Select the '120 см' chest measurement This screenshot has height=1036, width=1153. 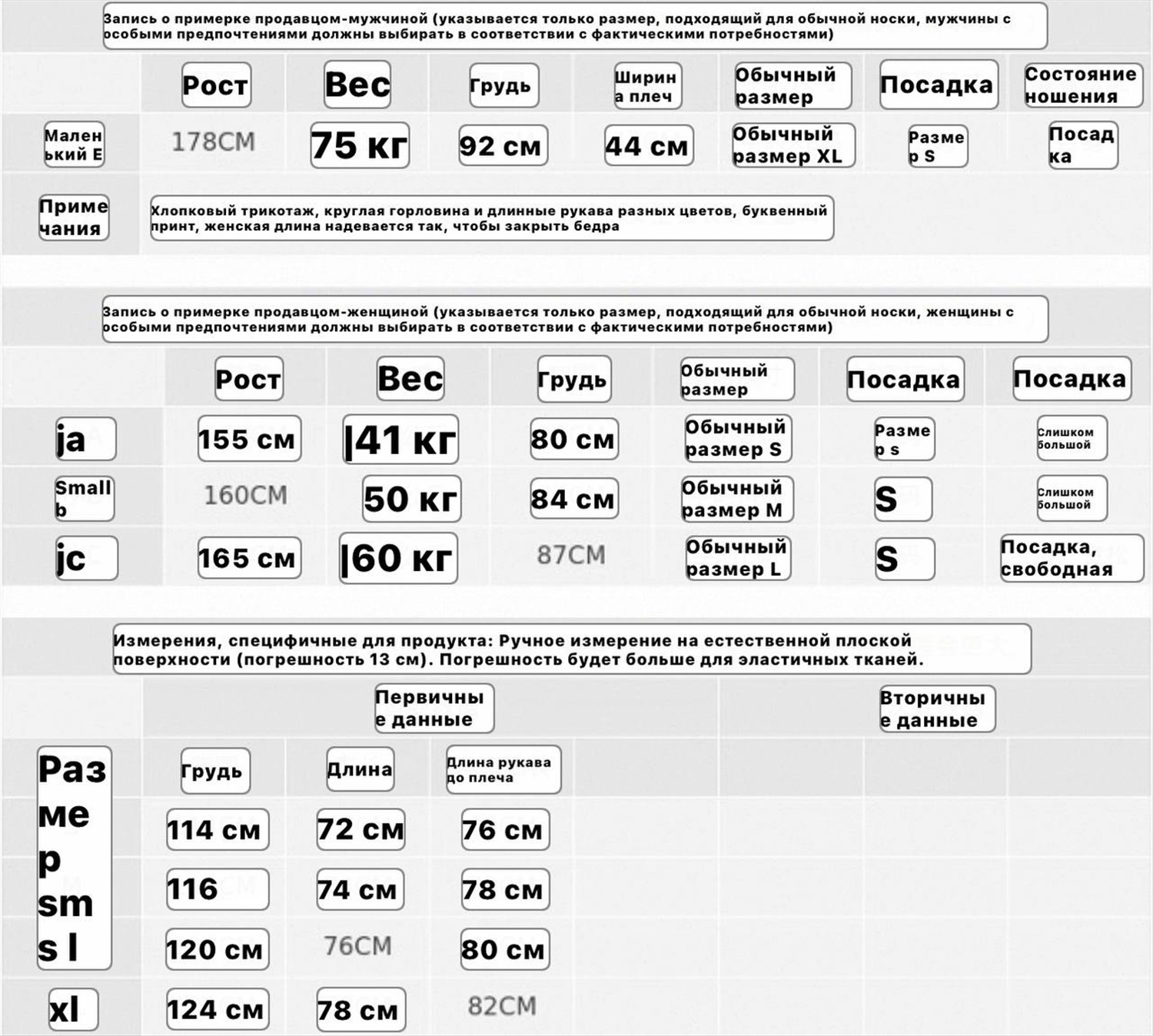218,949
